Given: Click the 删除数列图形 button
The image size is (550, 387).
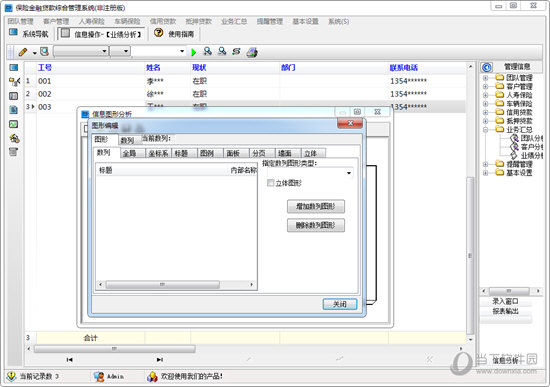Looking at the screenshot, I should tap(316, 225).
